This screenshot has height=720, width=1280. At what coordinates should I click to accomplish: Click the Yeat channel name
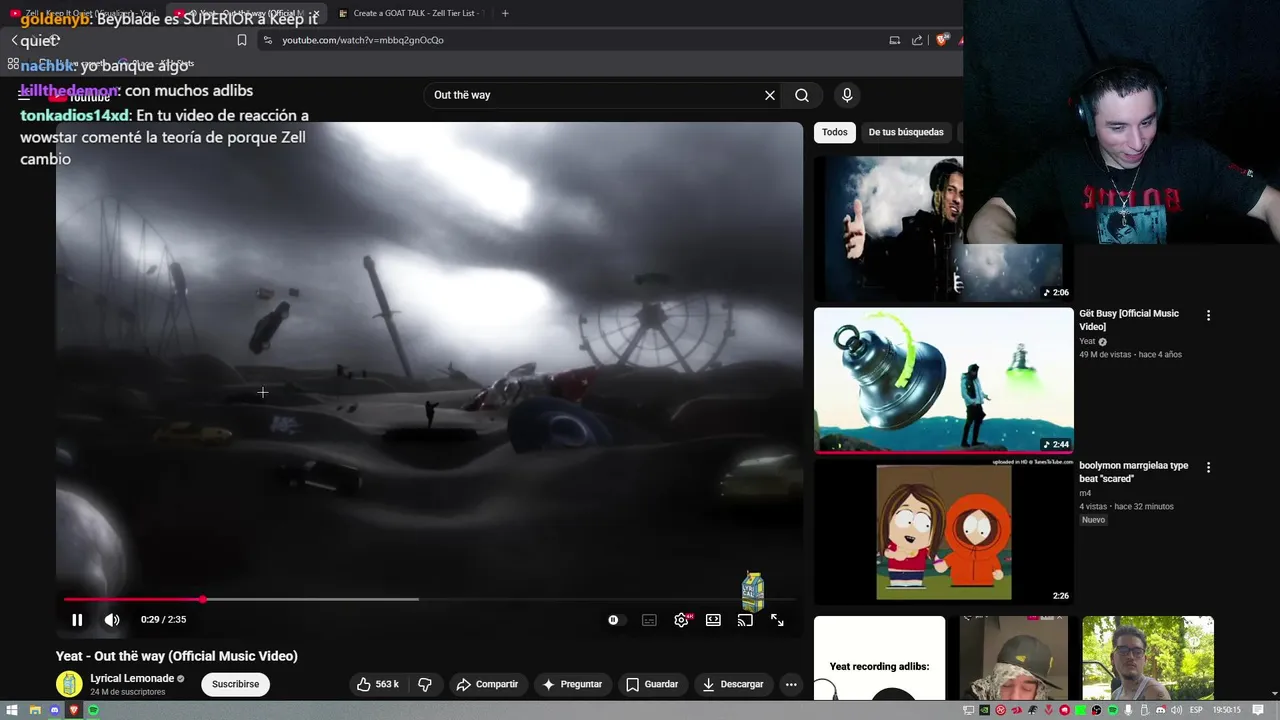1087,342
